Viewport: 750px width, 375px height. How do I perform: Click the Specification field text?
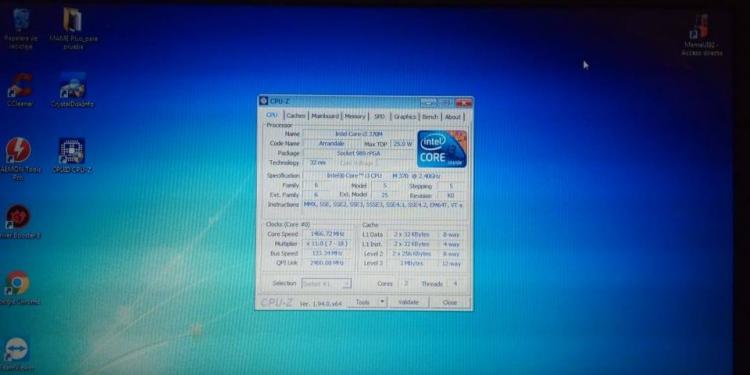pyautogui.click(x=384, y=176)
